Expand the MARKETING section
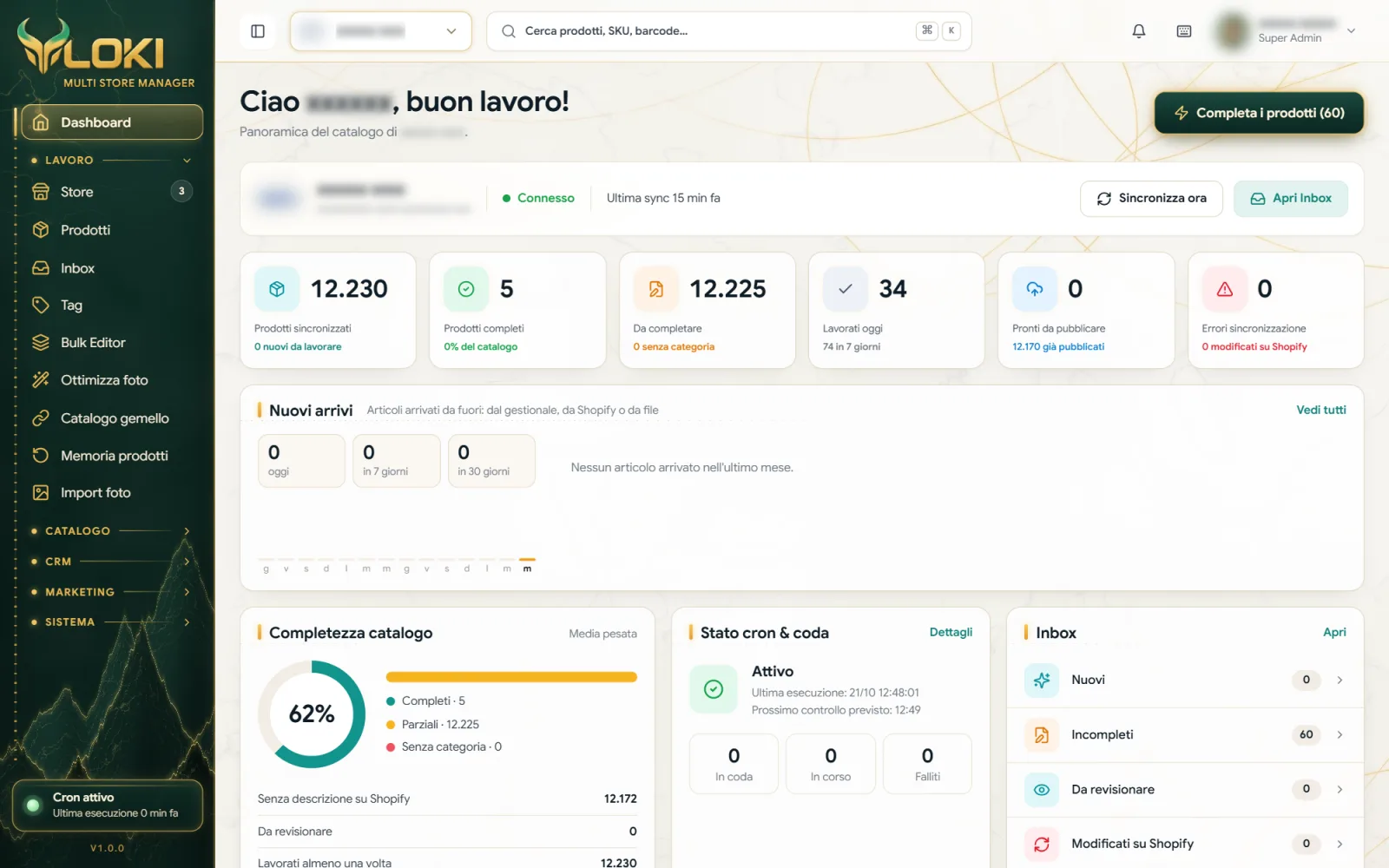The height and width of the screenshot is (868, 1389). (112, 592)
